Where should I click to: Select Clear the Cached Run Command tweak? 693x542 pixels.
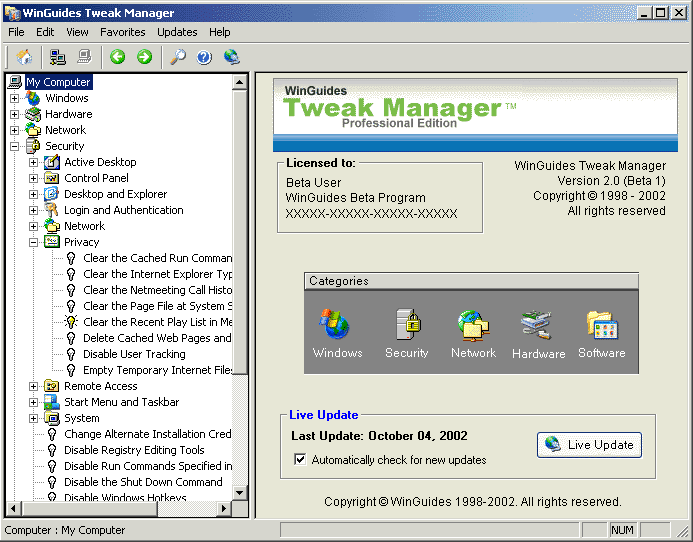point(157,258)
